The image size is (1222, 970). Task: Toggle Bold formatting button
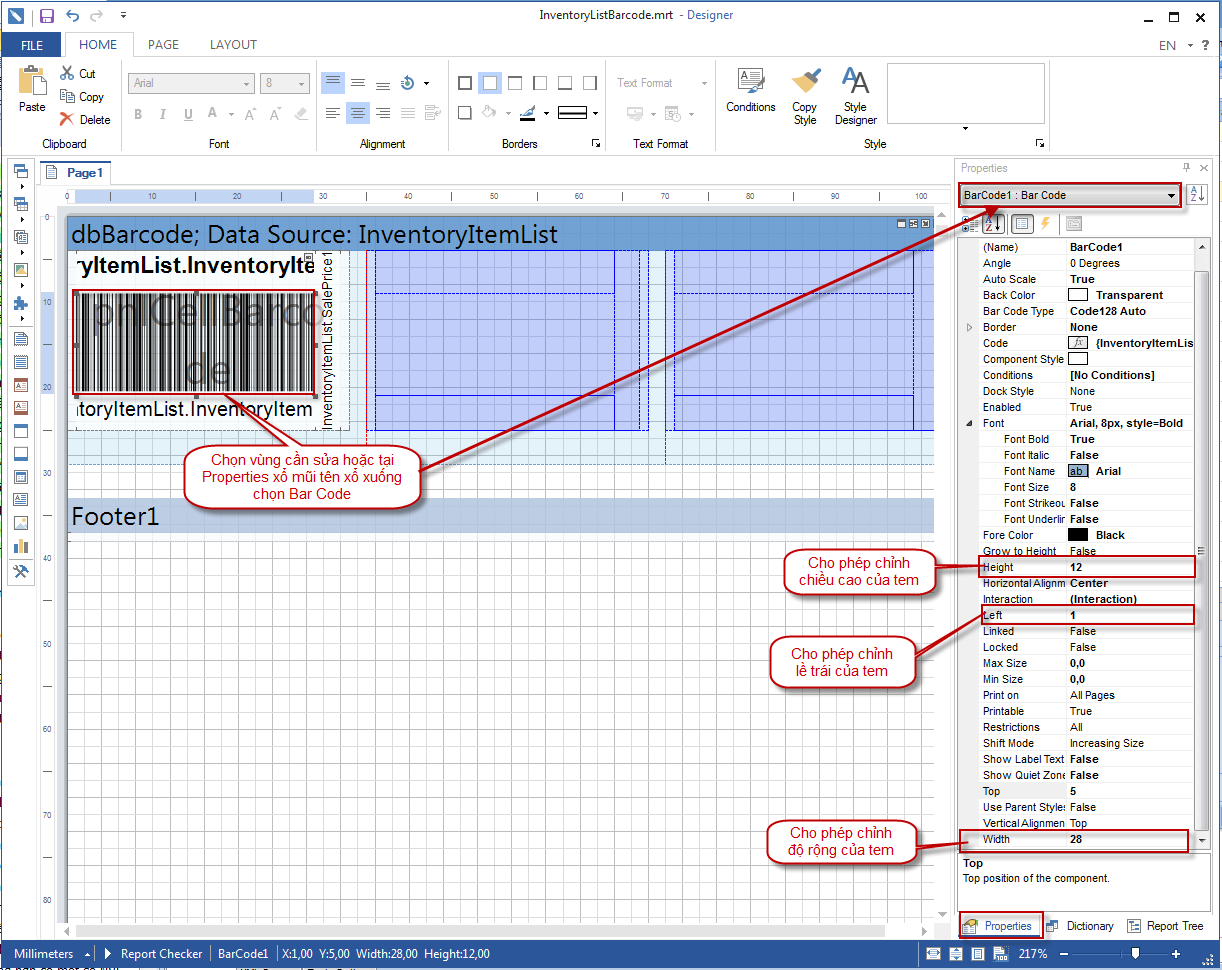click(x=139, y=114)
